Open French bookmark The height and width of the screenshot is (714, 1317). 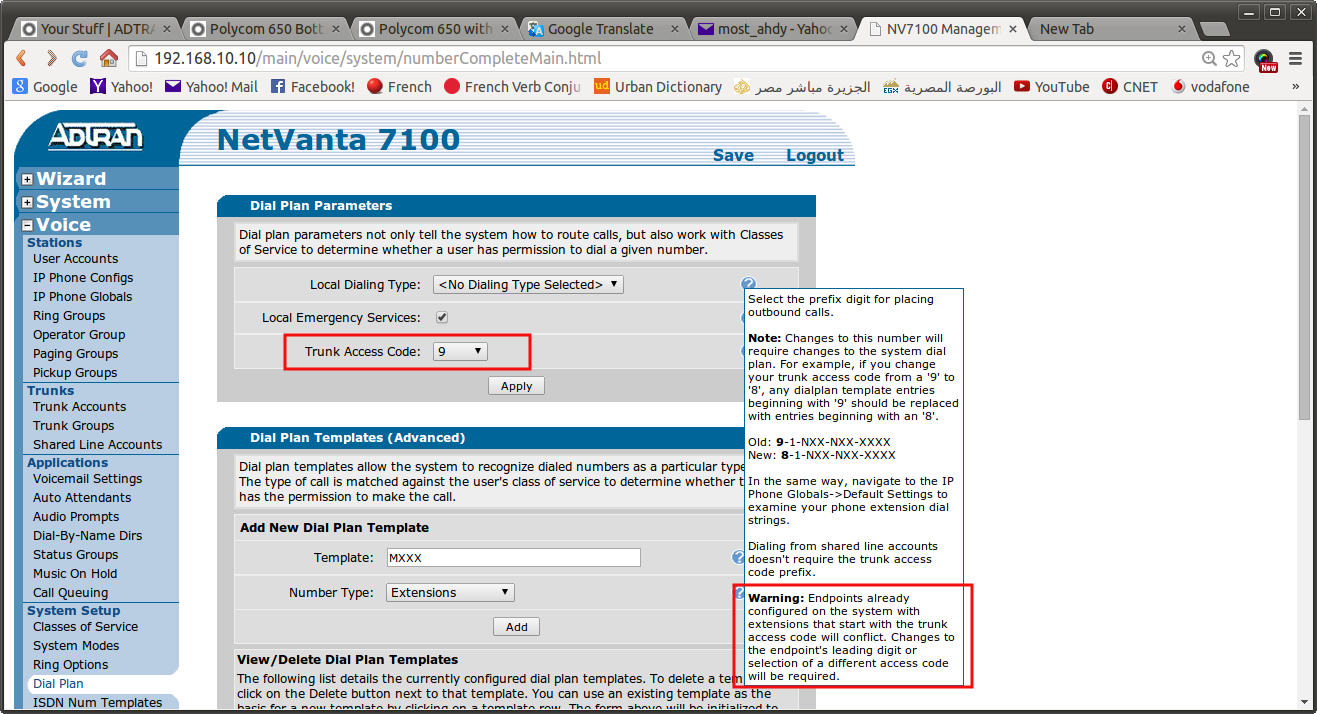399,87
